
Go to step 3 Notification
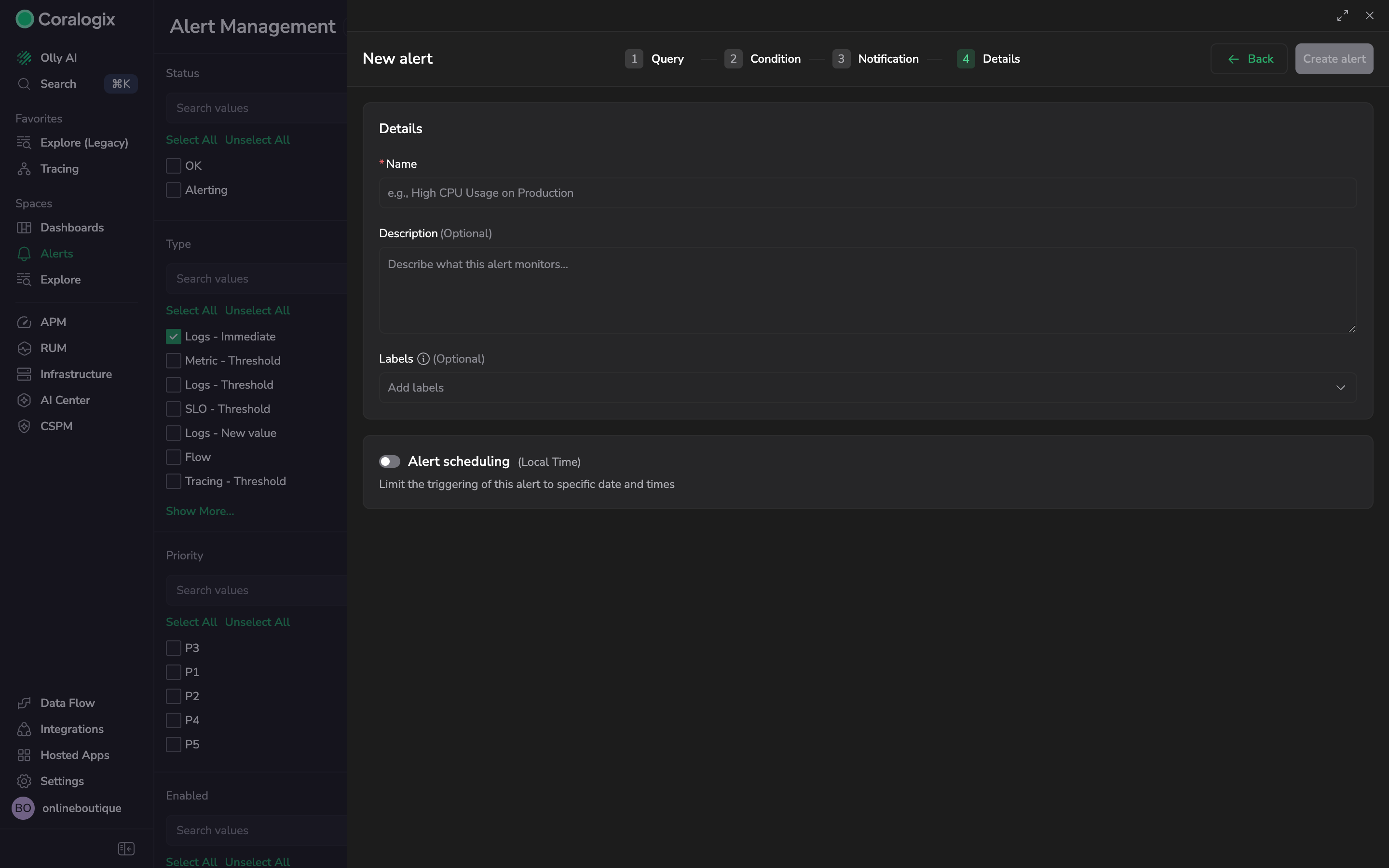[875, 58]
